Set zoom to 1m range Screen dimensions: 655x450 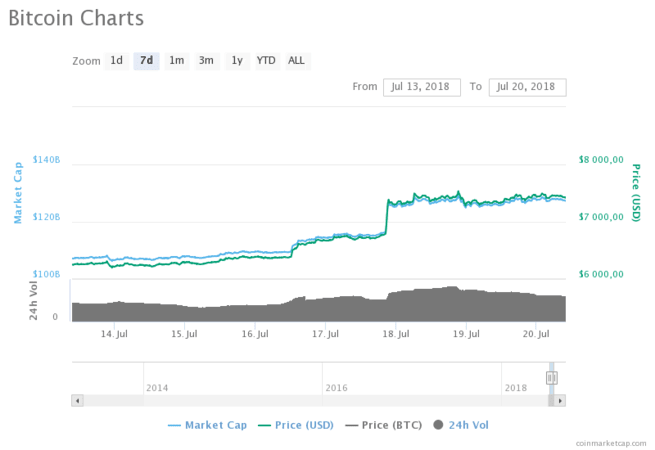tap(176, 61)
